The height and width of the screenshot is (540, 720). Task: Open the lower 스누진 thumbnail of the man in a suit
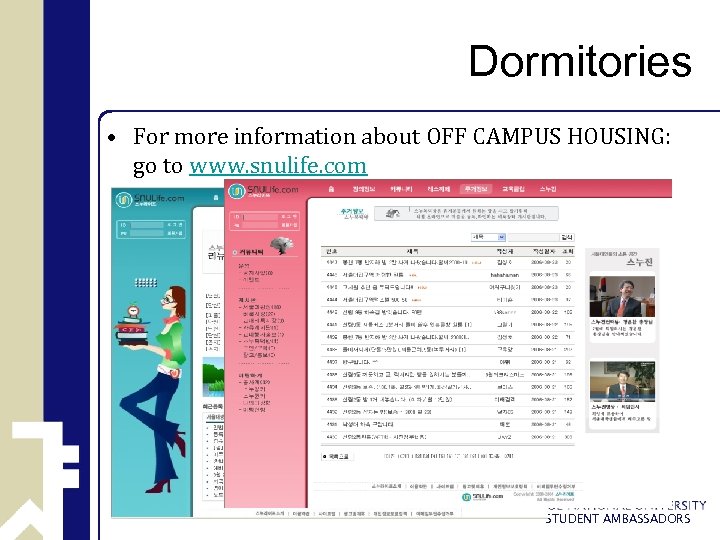pos(622,382)
